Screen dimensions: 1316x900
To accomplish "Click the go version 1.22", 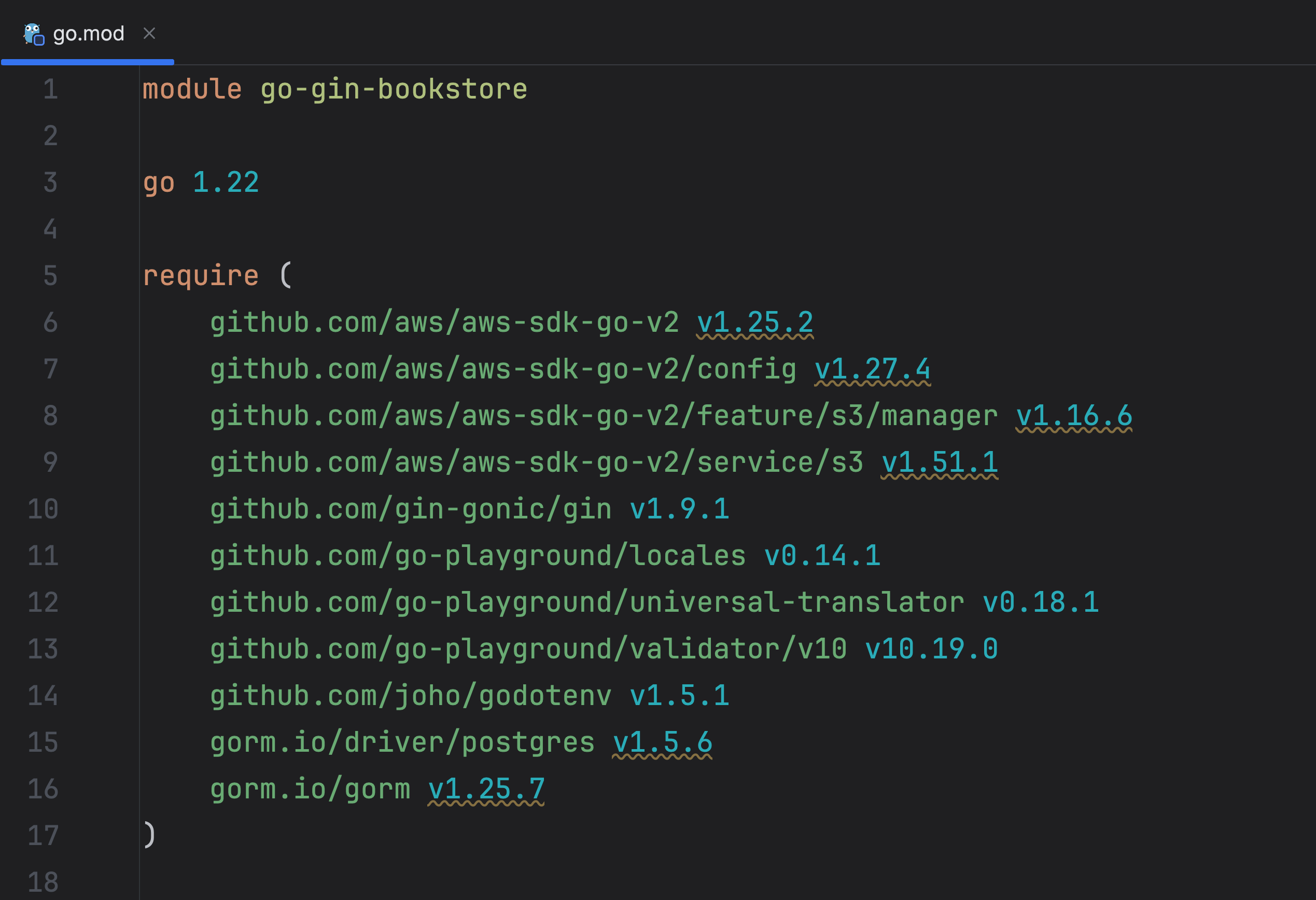I will pos(226,183).
